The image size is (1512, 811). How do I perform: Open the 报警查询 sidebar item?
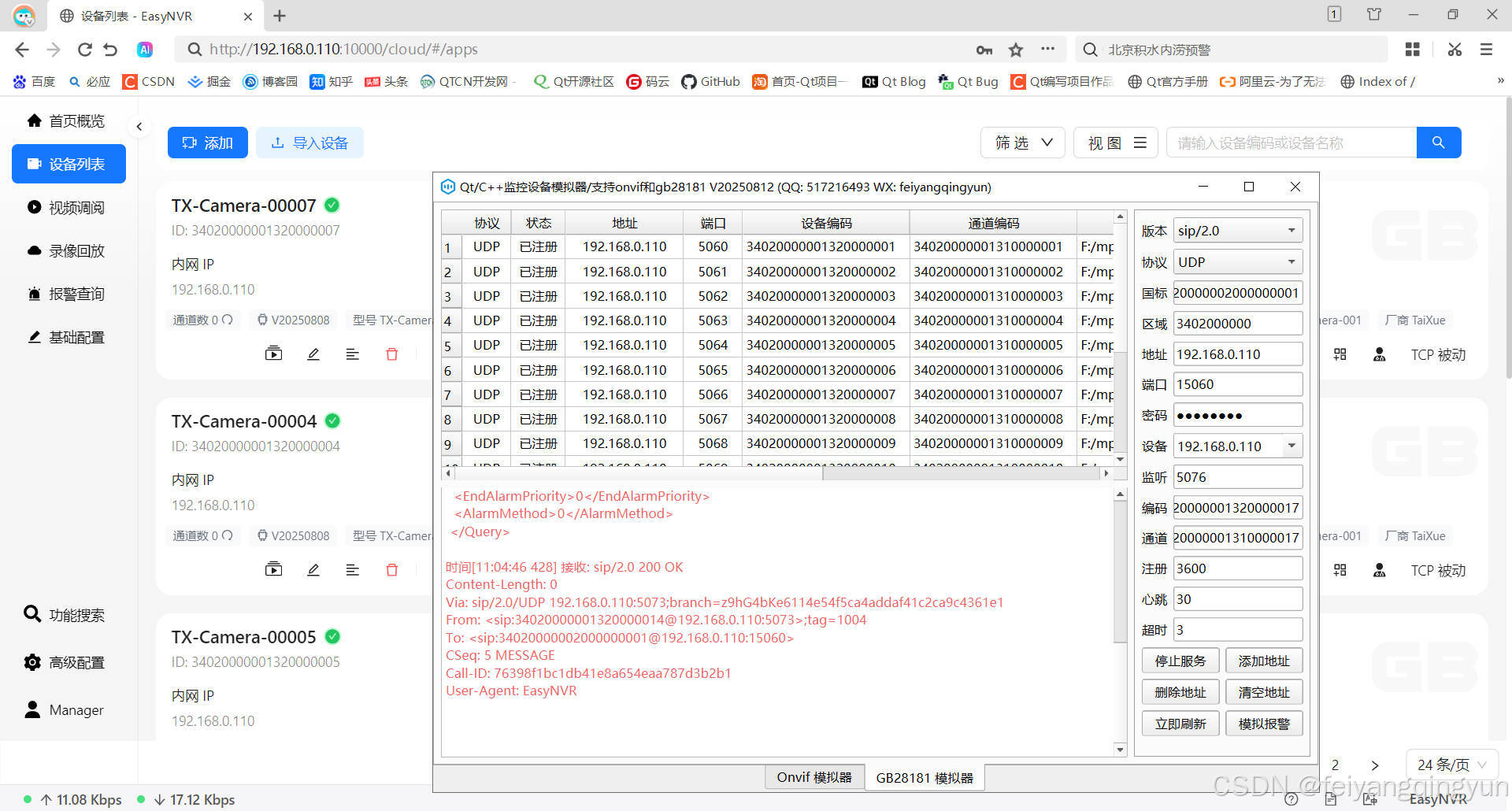pyautogui.click(x=67, y=294)
